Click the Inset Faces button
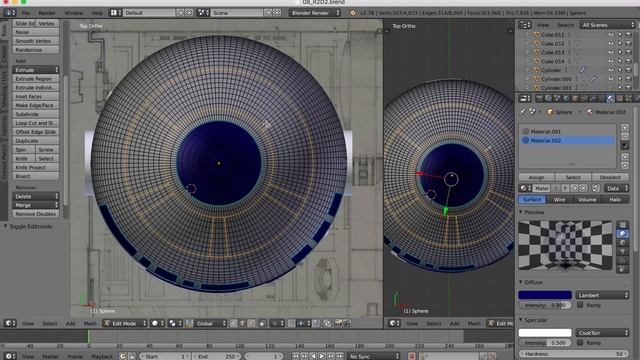The width and height of the screenshot is (640, 360). [36, 96]
